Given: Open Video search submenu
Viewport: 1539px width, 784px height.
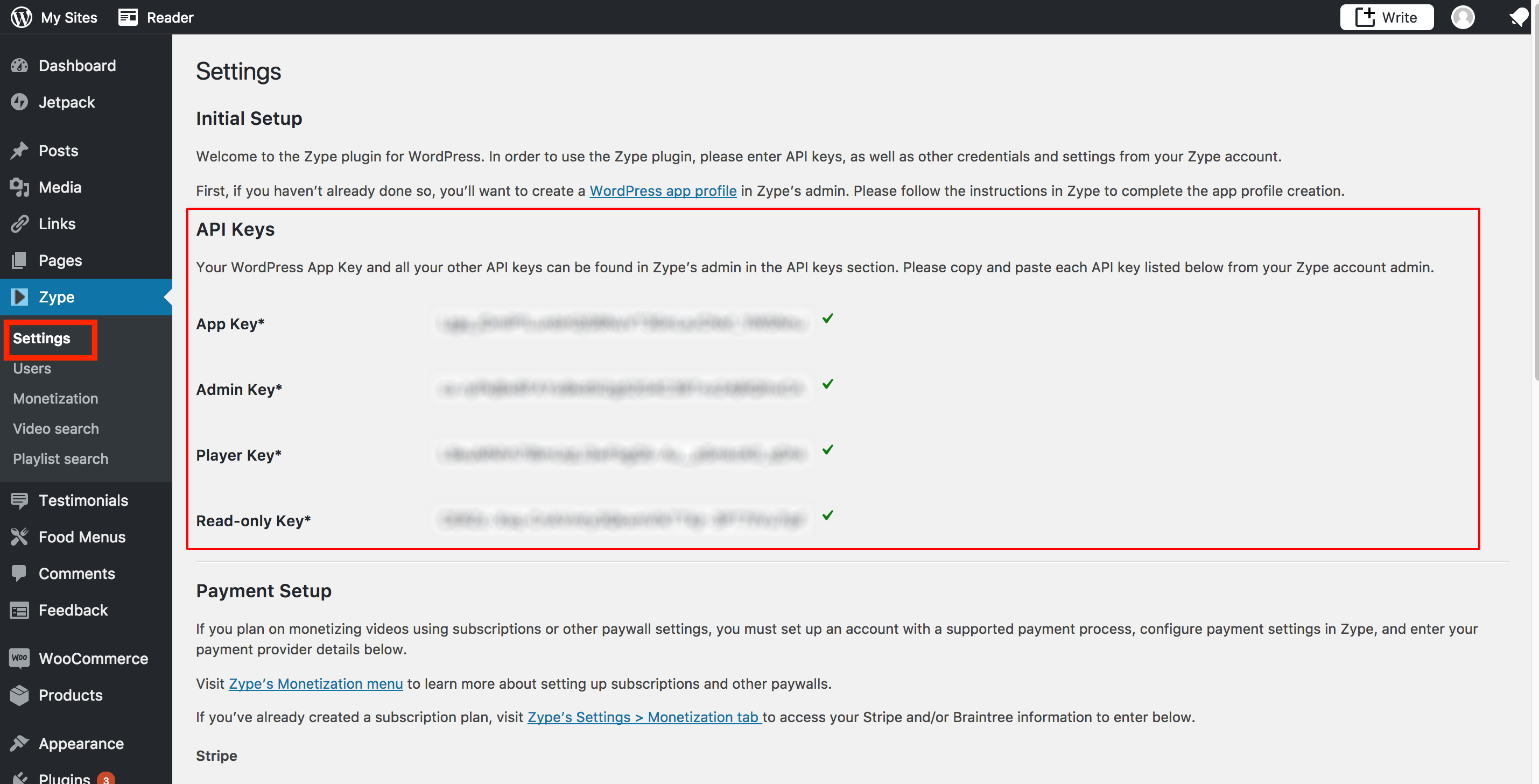Looking at the screenshot, I should [x=56, y=429].
